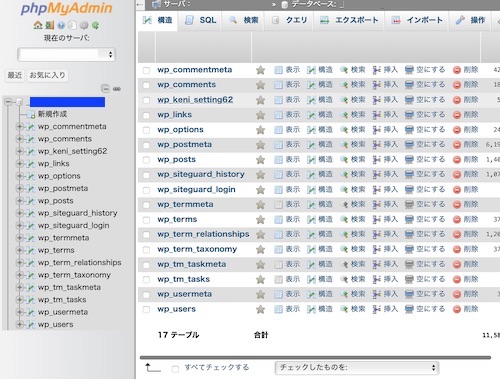Click the wp_options table icon in tree
The height and width of the screenshot is (379, 500).
[x=30, y=176]
